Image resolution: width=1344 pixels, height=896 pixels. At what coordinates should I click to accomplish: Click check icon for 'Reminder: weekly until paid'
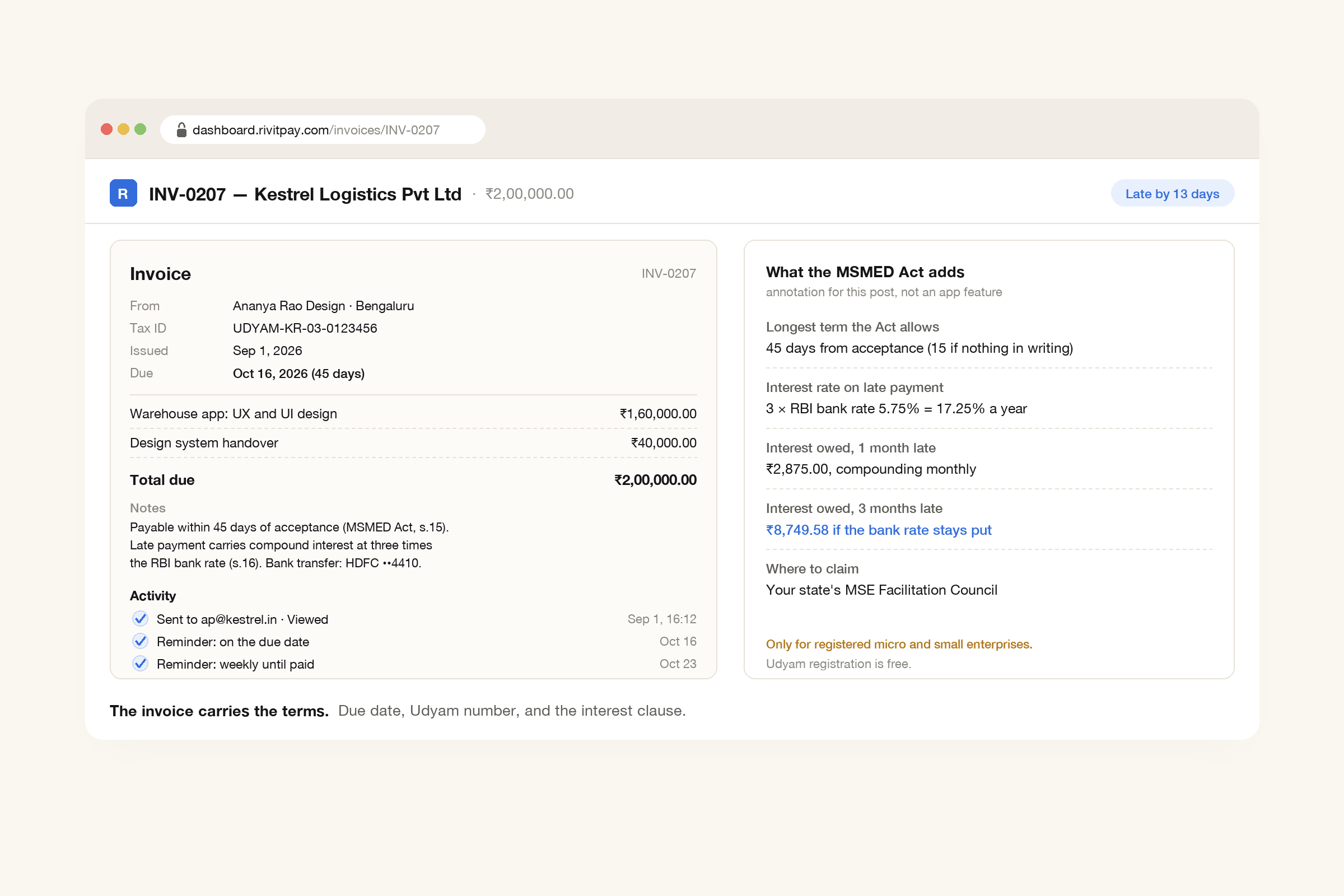[140, 664]
